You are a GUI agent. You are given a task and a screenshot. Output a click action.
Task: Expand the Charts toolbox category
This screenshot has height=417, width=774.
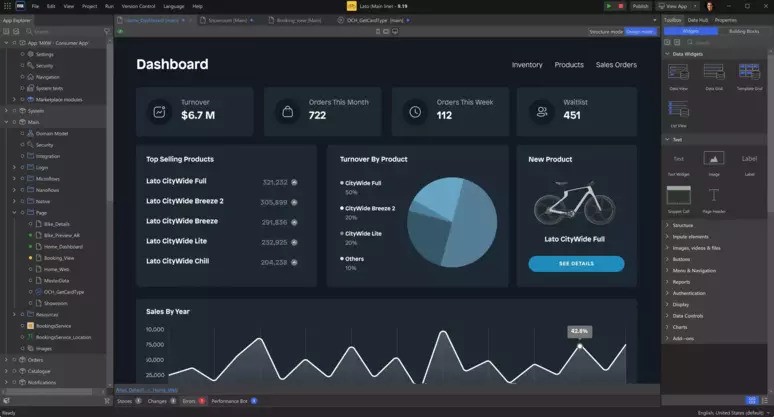(680, 327)
